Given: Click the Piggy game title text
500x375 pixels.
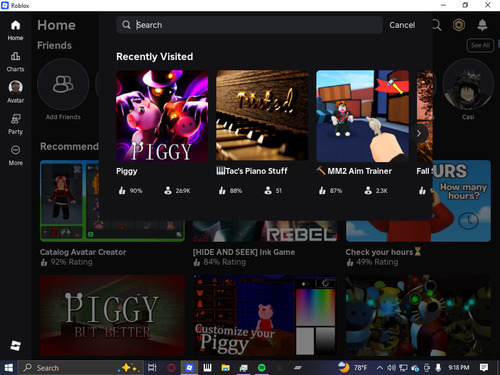Looking at the screenshot, I should pyautogui.click(x=127, y=171).
